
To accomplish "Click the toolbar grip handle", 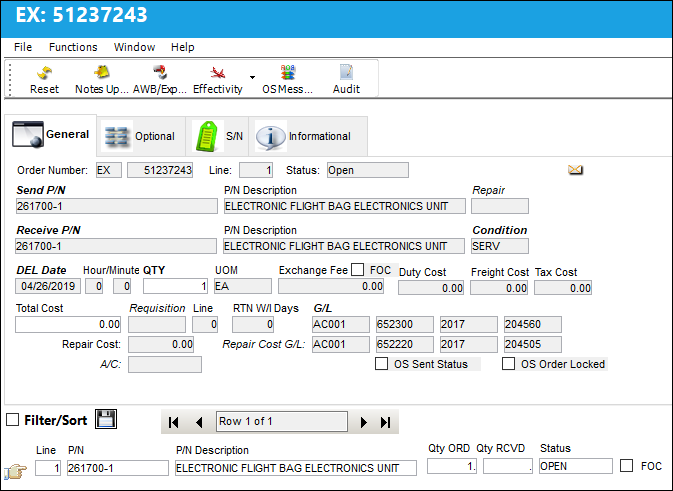I will point(10,79).
